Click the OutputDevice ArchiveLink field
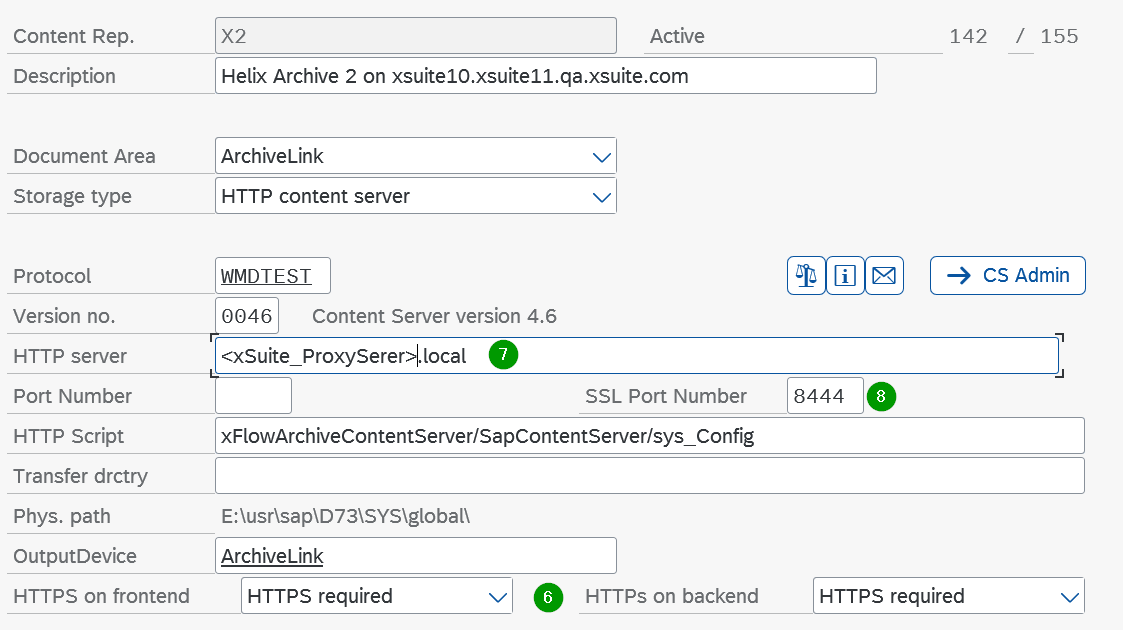The height and width of the screenshot is (630, 1123). [x=415, y=556]
